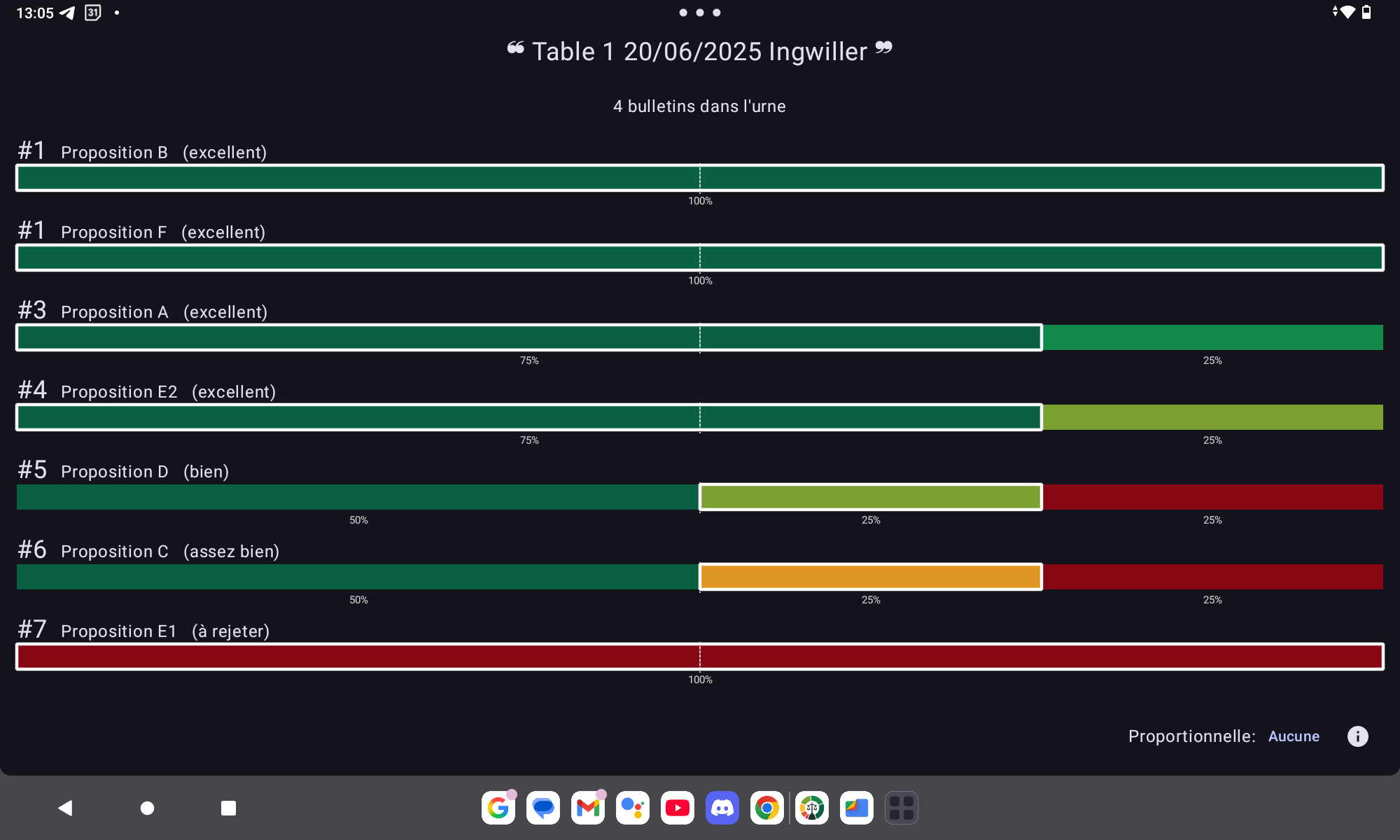The image size is (1400, 840).
Task: Launch YouTube from the taskbar
Action: coord(677,808)
